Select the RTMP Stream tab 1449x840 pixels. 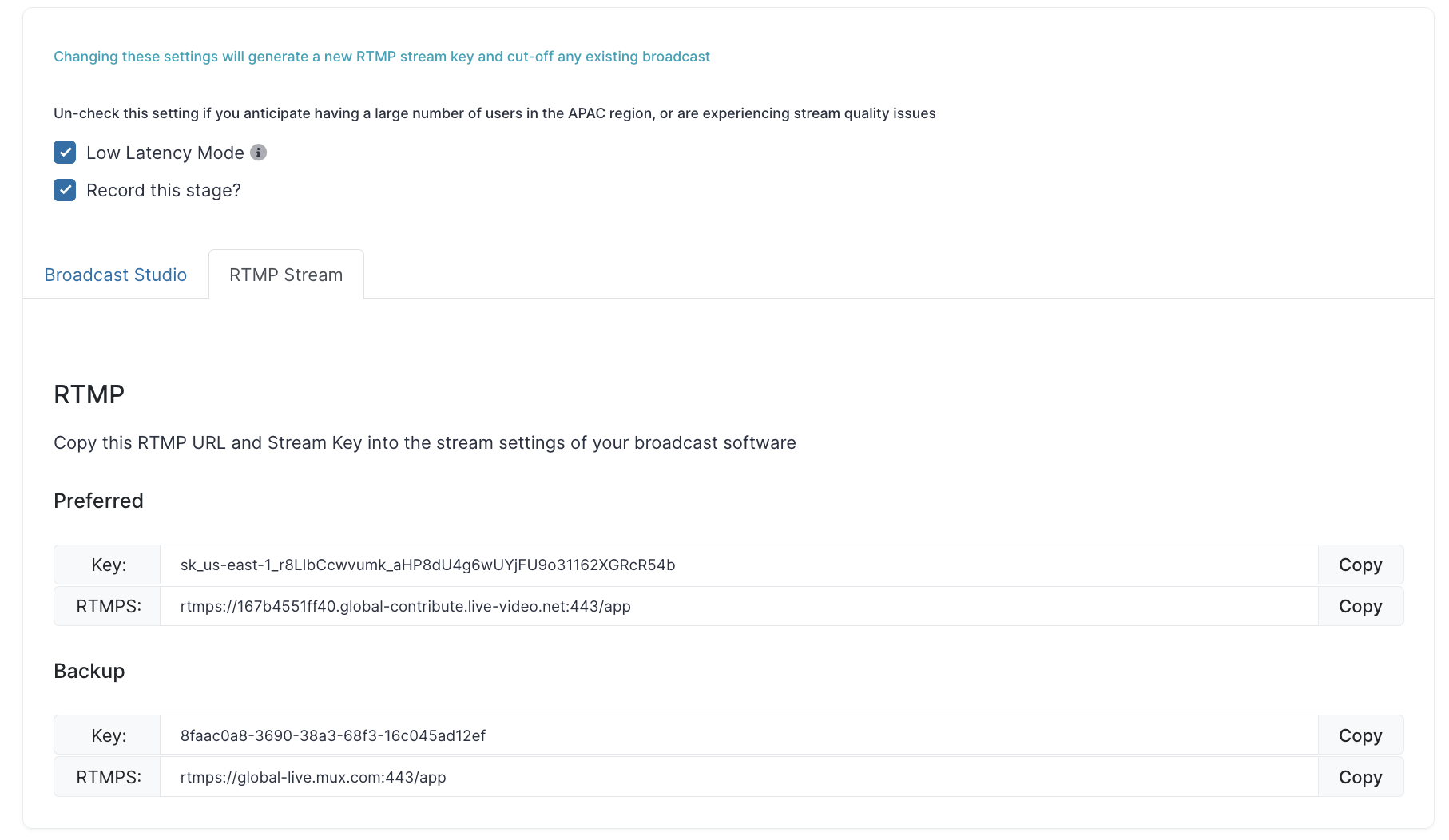(x=286, y=275)
